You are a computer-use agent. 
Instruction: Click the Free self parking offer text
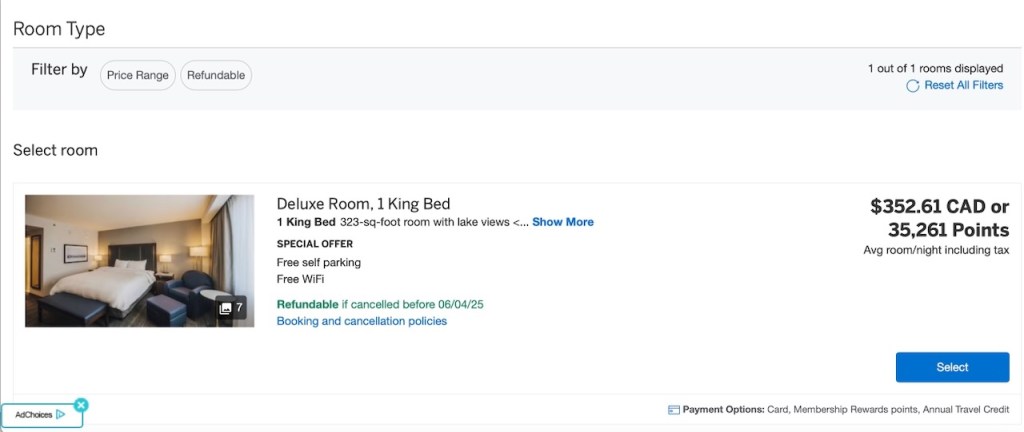pos(318,262)
